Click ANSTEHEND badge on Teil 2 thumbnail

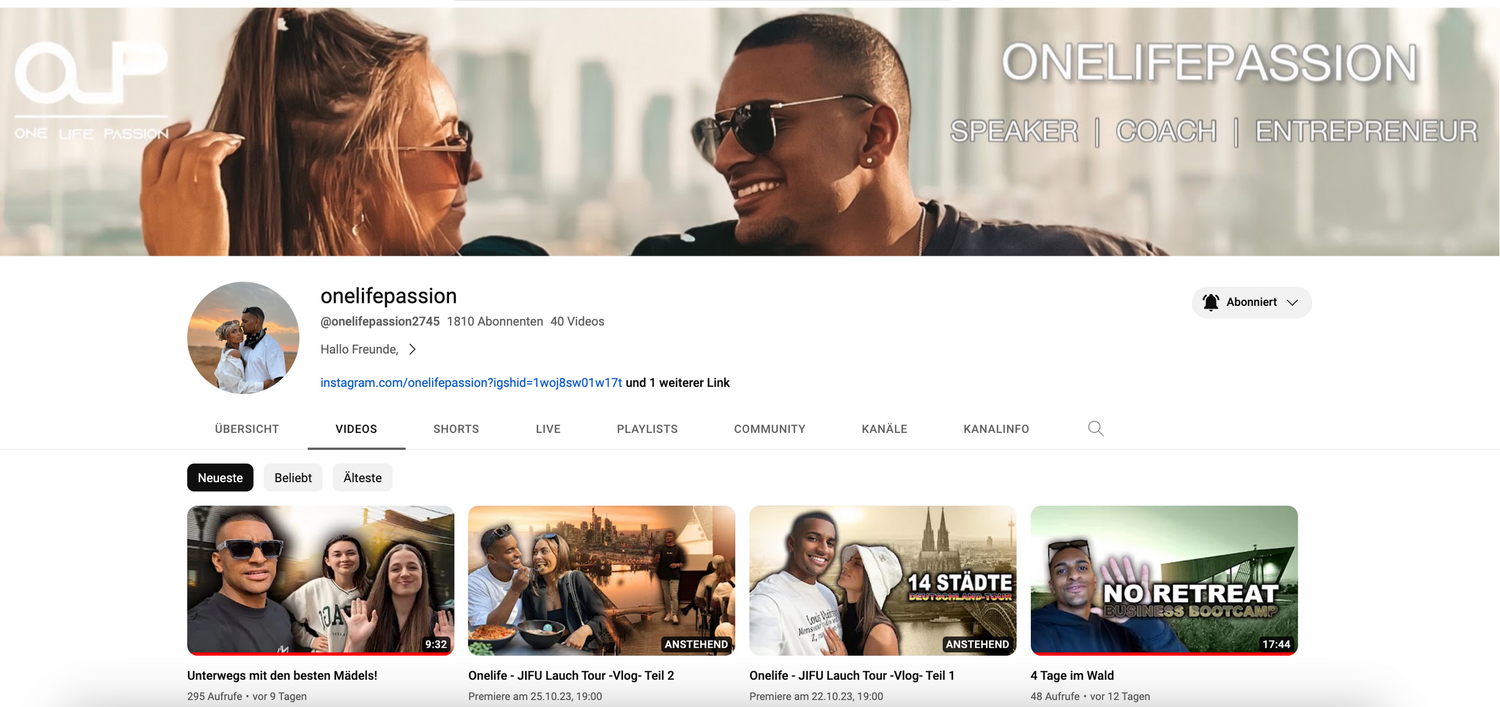point(697,645)
